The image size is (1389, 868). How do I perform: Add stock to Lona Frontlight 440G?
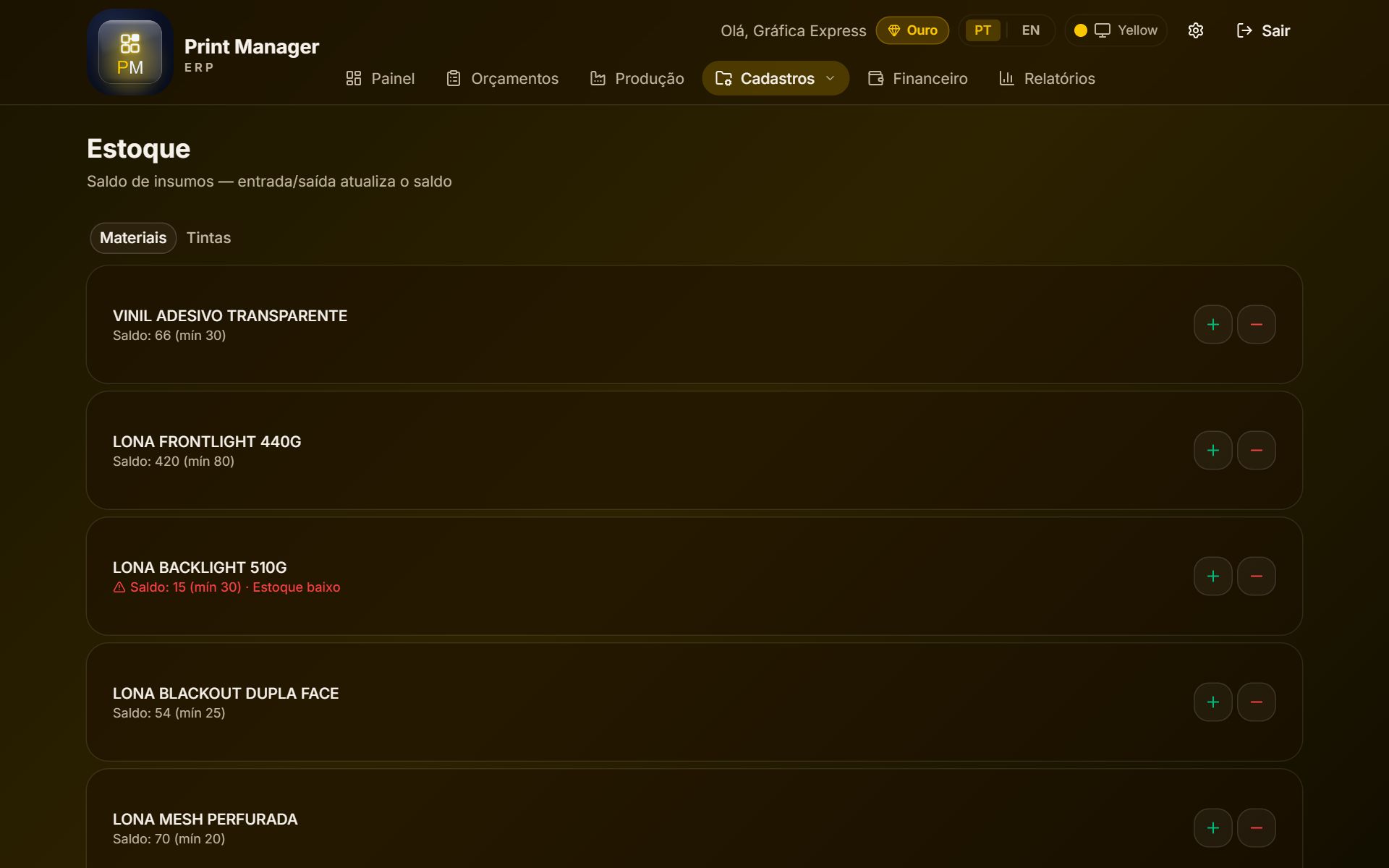[x=1213, y=451]
